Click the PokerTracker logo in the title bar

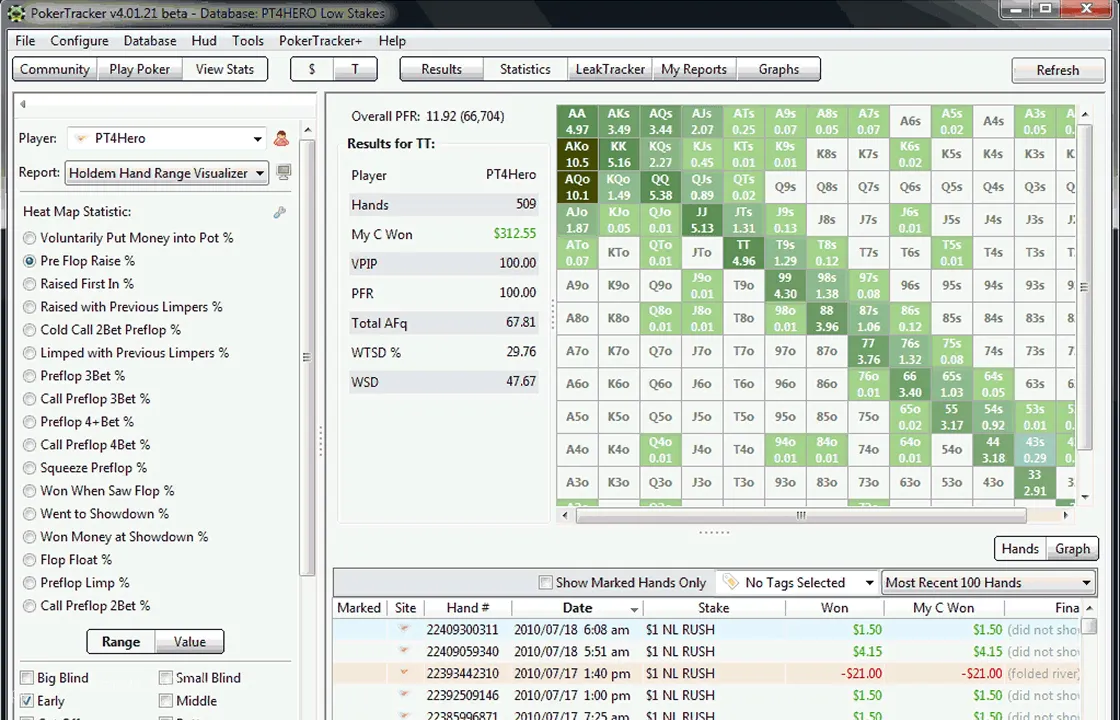(x=16, y=13)
